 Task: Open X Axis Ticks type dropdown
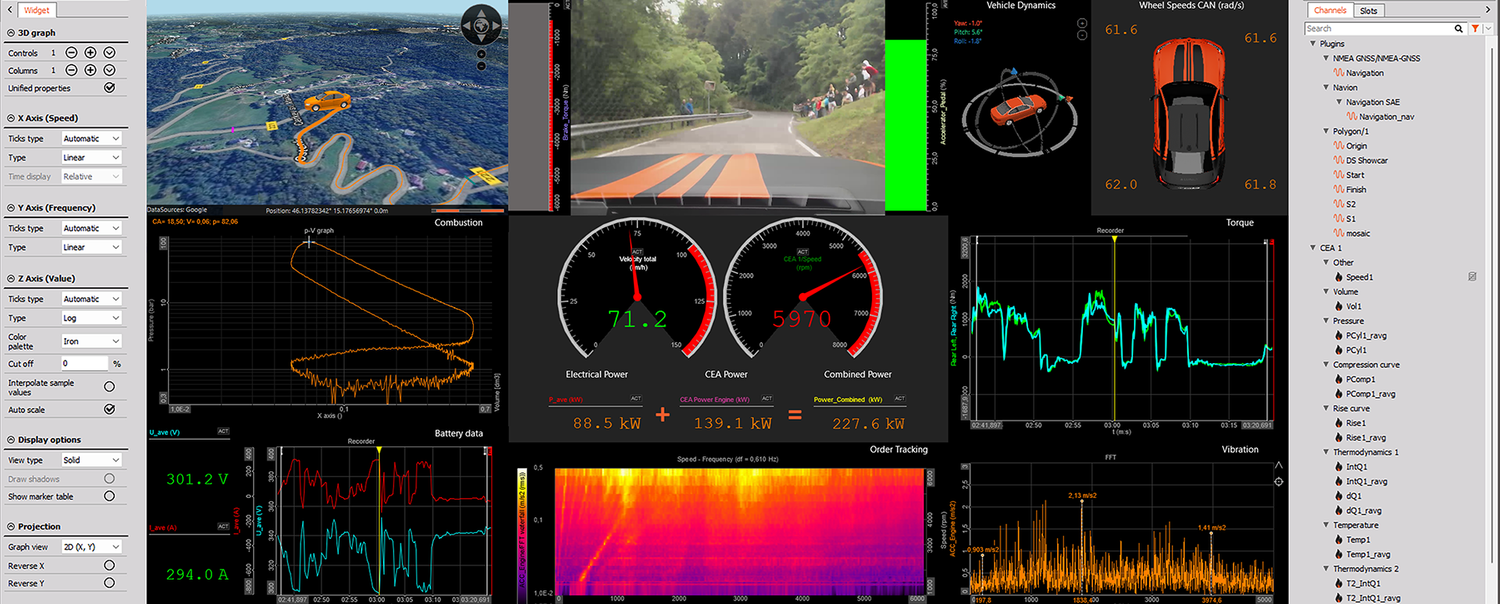(x=91, y=139)
